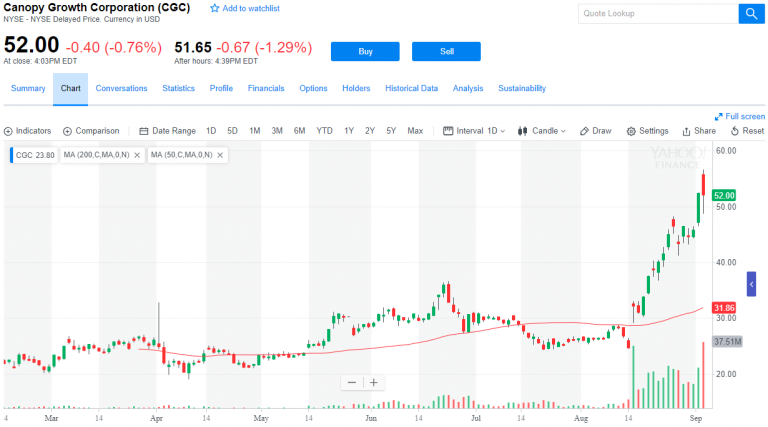
Task: Remove the MA 50 indicator
Action: point(220,155)
